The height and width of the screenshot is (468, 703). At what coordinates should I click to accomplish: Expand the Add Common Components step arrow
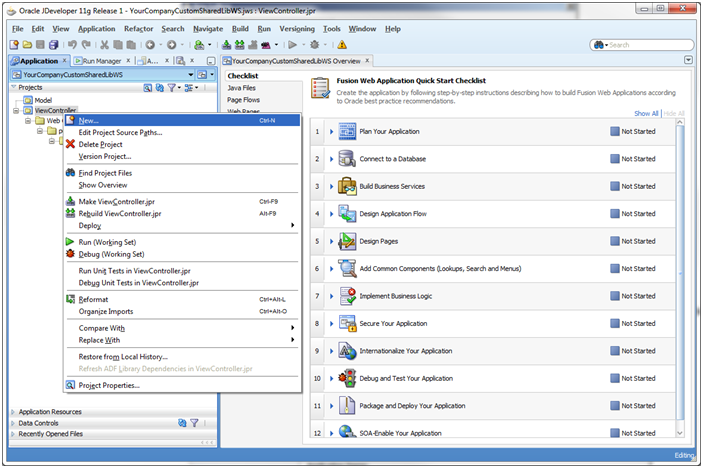[x=331, y=269]
